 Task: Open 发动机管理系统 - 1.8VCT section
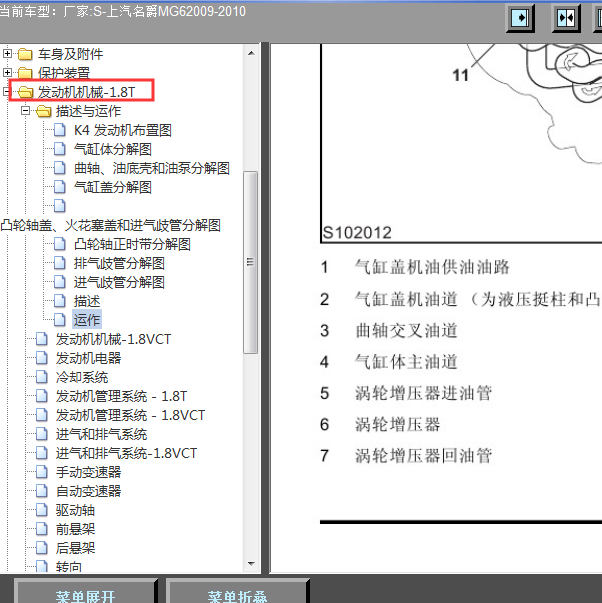(130, 415)
